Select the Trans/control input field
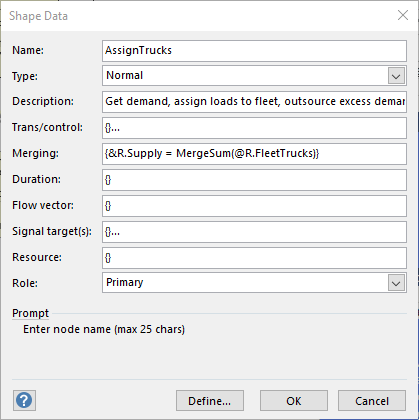419x420 pixels. point(254,128)
